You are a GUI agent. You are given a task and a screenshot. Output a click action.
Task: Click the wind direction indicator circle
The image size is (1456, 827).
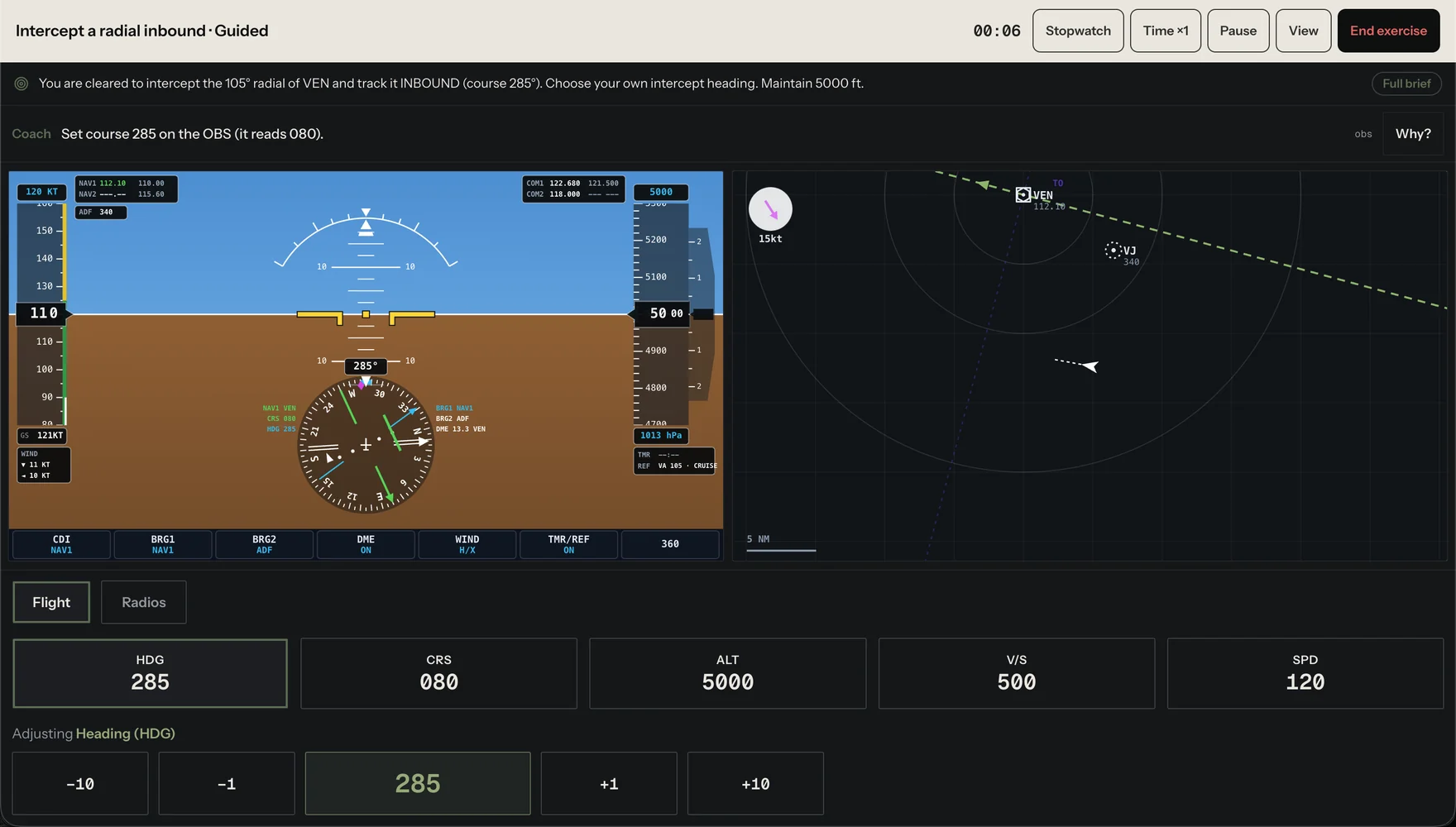coord(770,209)
